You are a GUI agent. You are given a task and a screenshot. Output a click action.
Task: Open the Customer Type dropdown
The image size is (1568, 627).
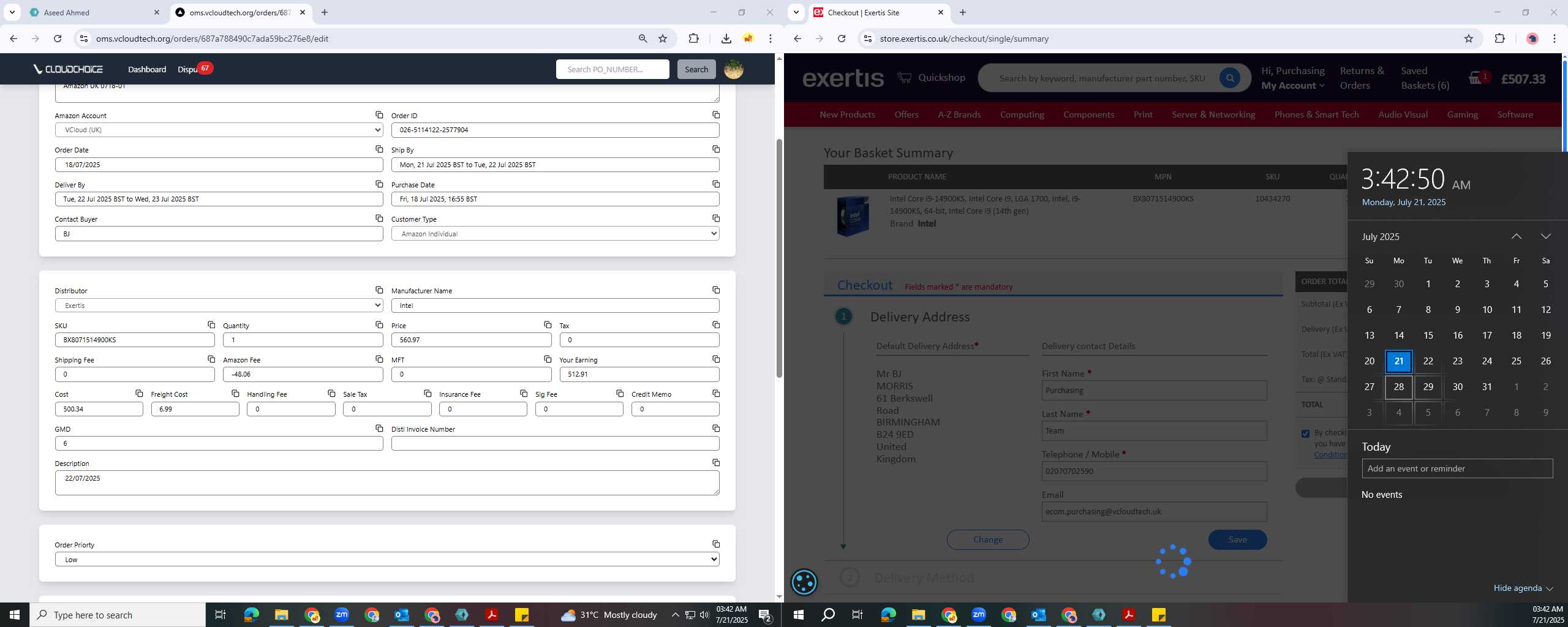pyautogui.click(x=555, y=234)
